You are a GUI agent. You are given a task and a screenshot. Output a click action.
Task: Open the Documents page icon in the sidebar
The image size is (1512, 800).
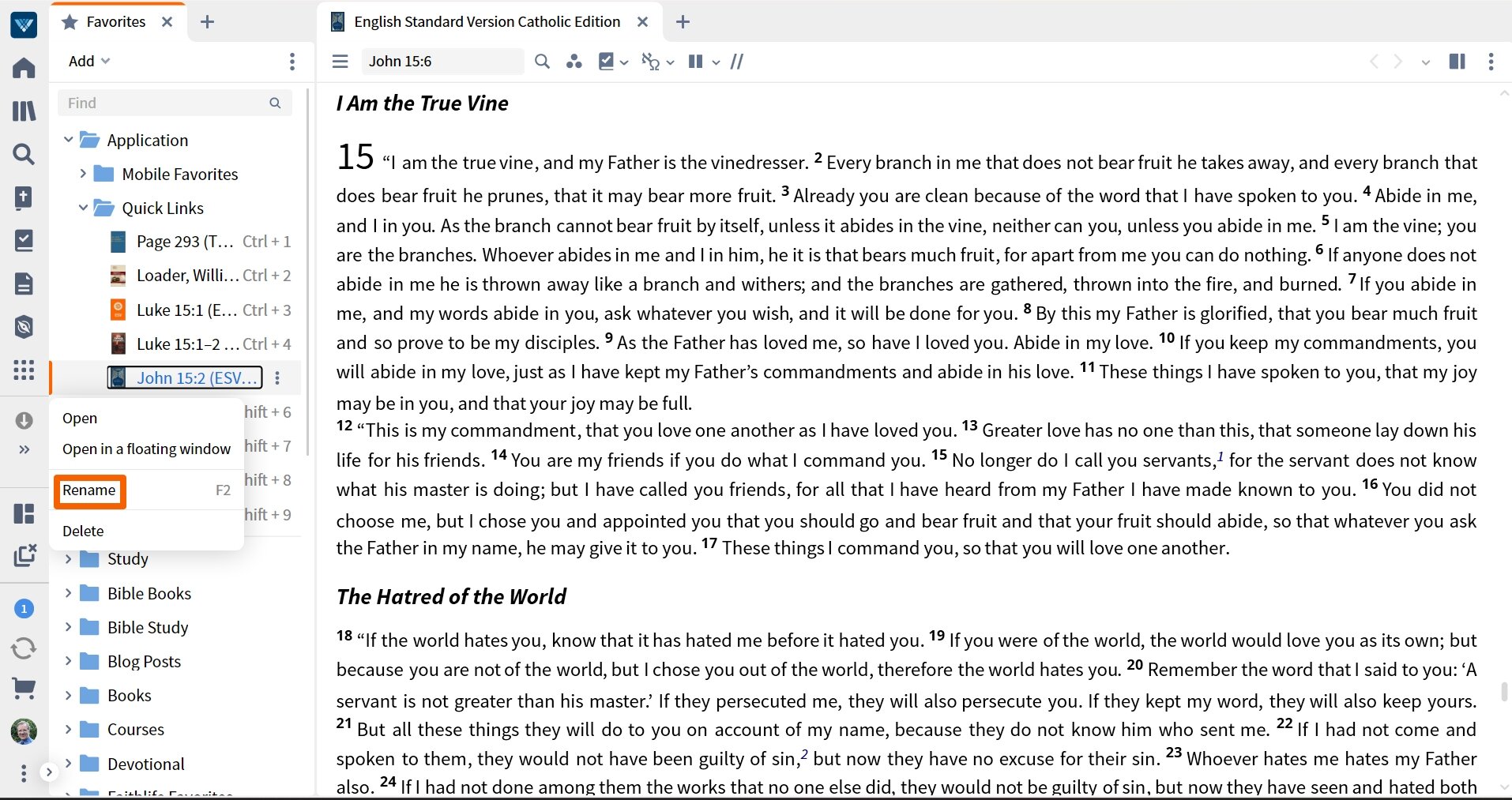[24, 284]
